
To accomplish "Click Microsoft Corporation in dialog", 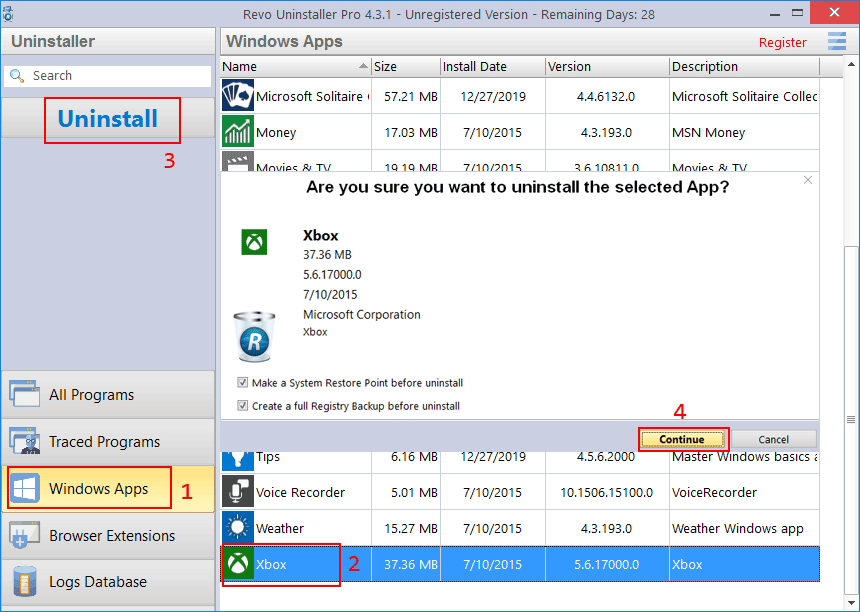I will [x=362, y=315].
